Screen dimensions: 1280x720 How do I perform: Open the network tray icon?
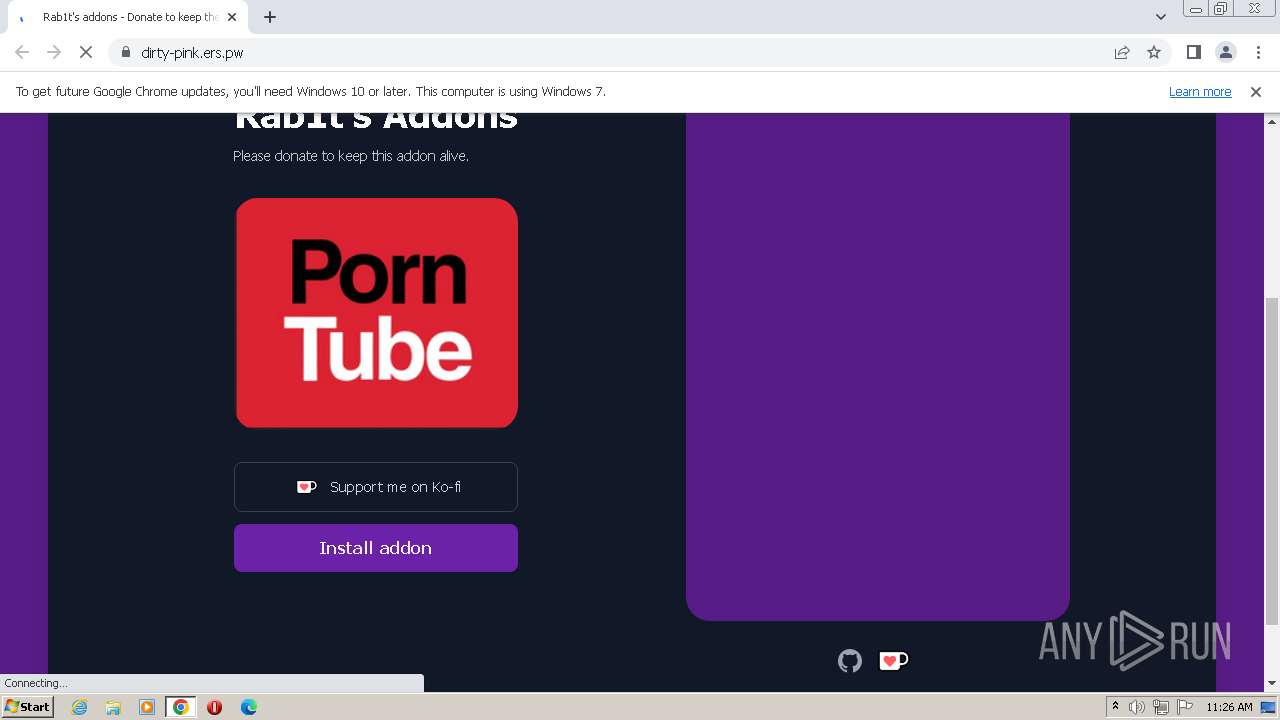coord(1161,707)
